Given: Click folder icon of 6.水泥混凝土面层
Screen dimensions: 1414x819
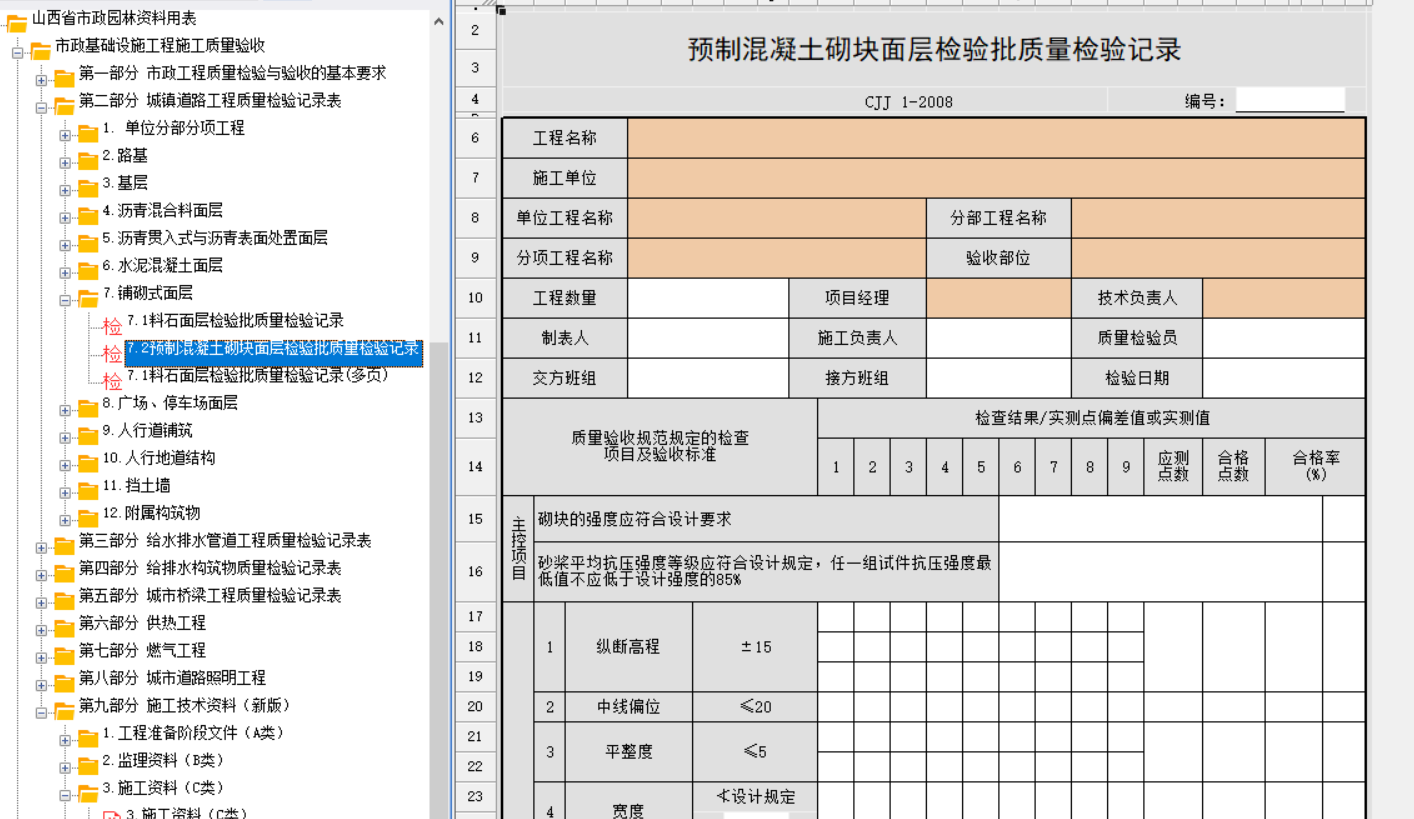Looking at the screenshot, I should point(87,271).
